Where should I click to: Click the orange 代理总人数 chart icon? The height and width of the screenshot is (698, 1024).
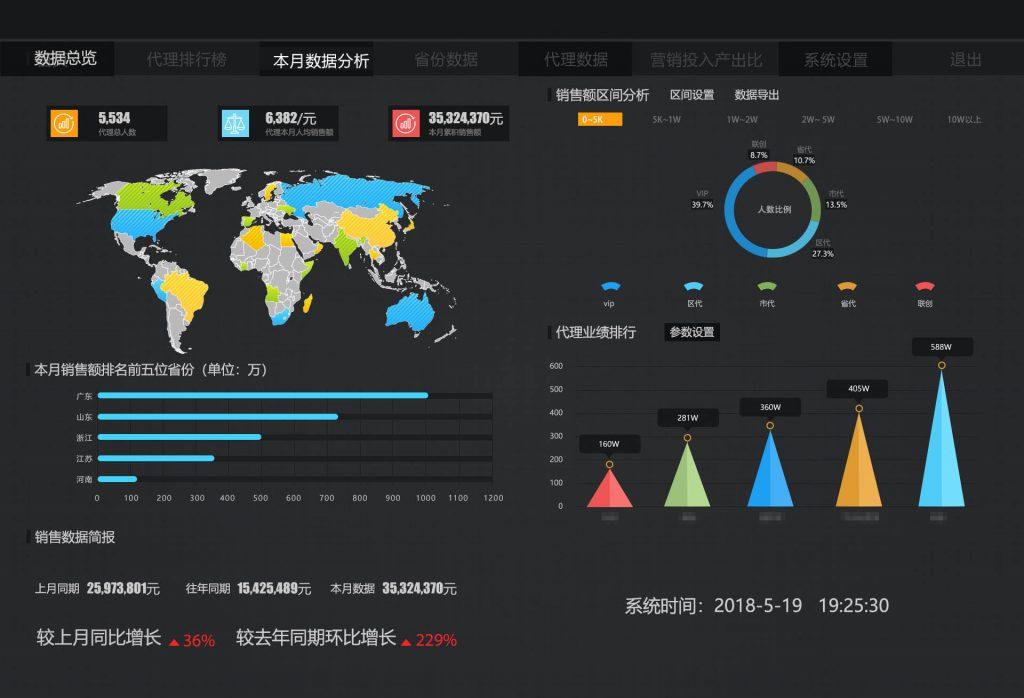64,123
